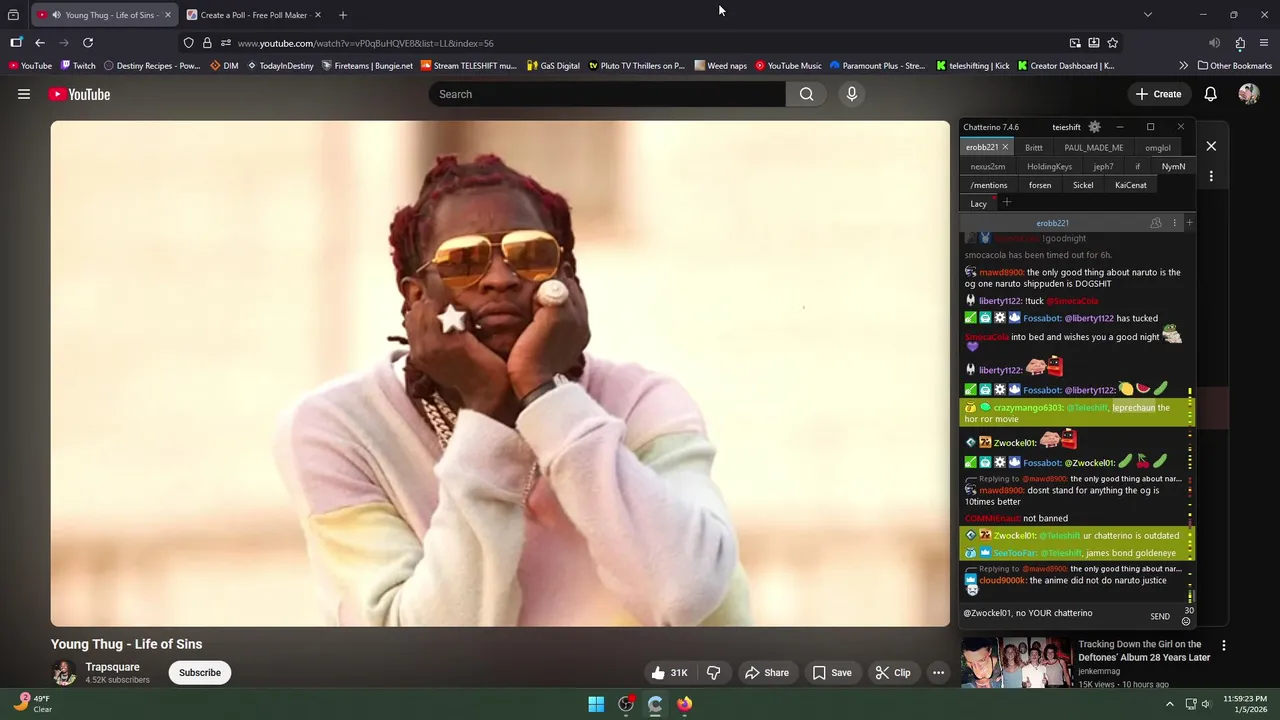Mute tab via speaker icon in tab
The image size is (1280, 720).
(56, 15)
